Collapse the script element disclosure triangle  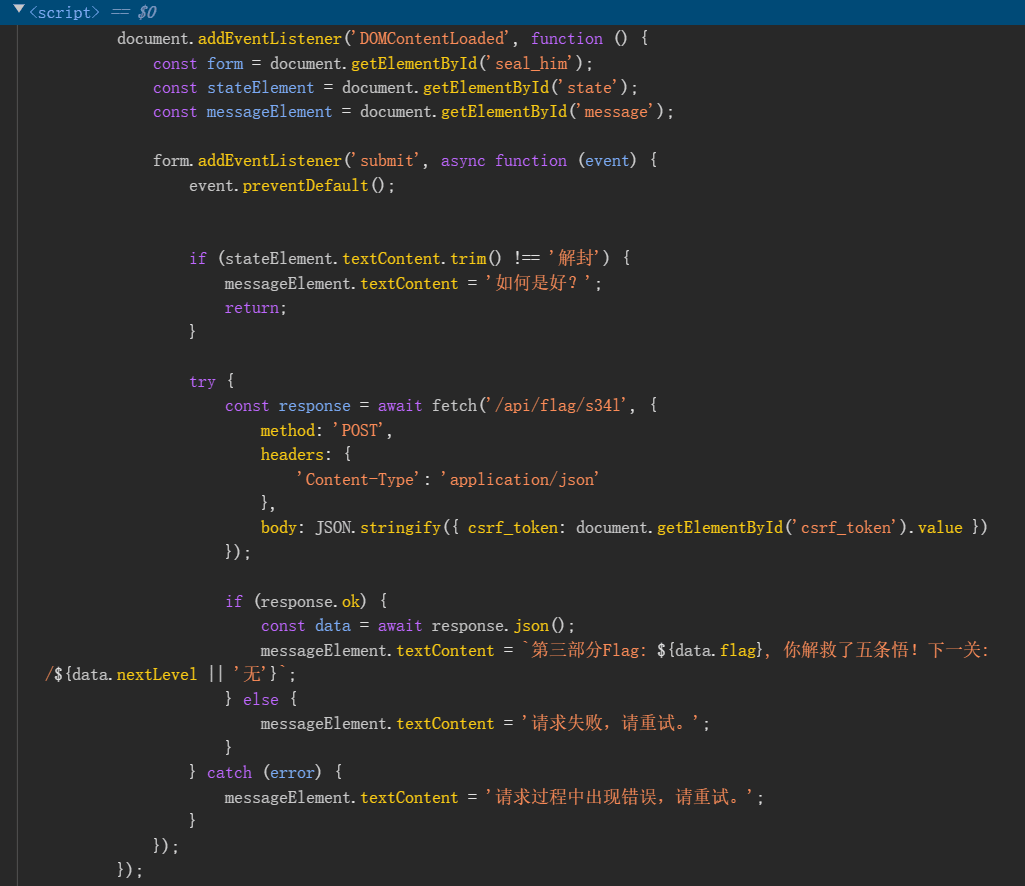click(x=18, y=10)
